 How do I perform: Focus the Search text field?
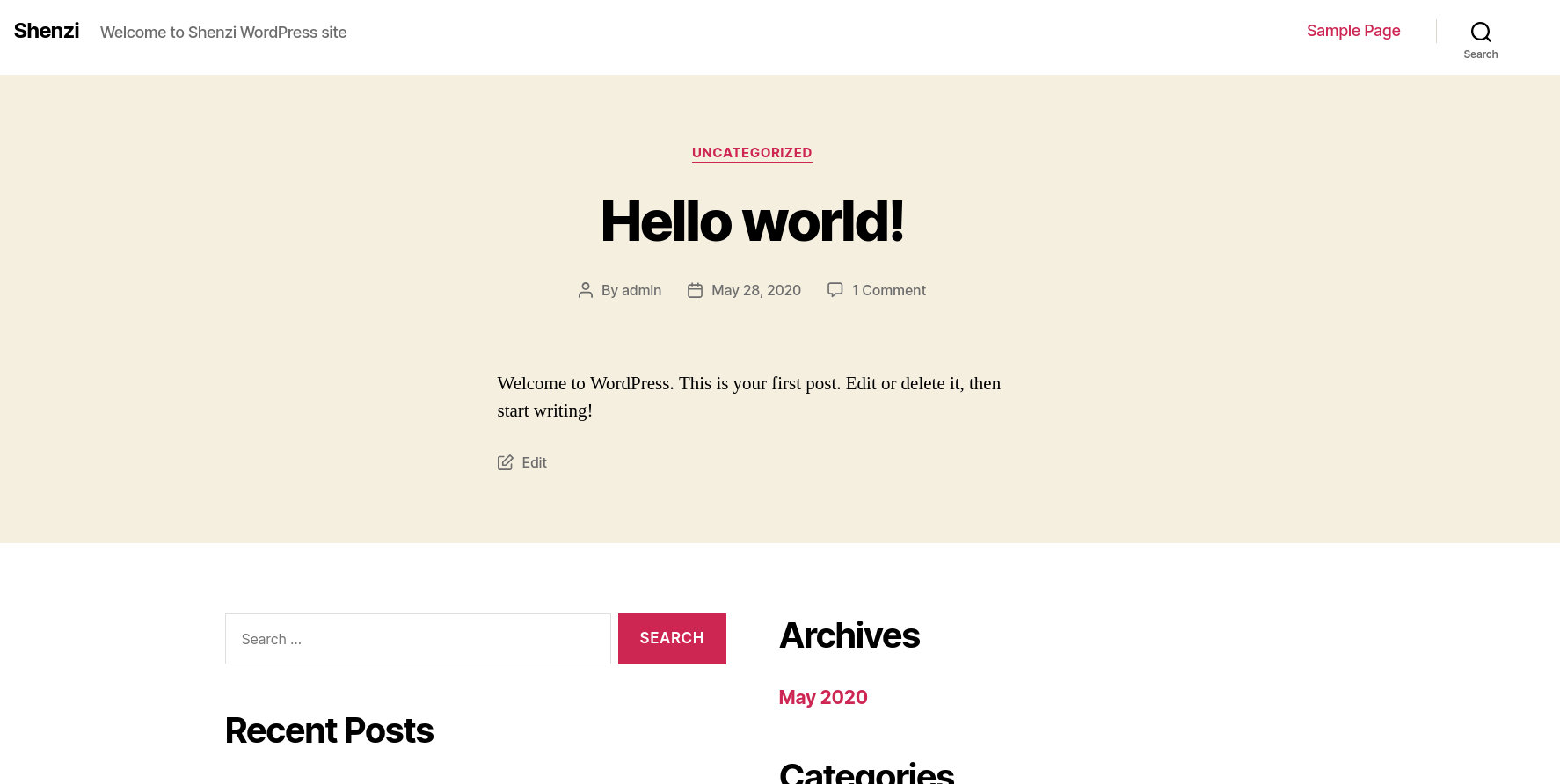[418, 639]
